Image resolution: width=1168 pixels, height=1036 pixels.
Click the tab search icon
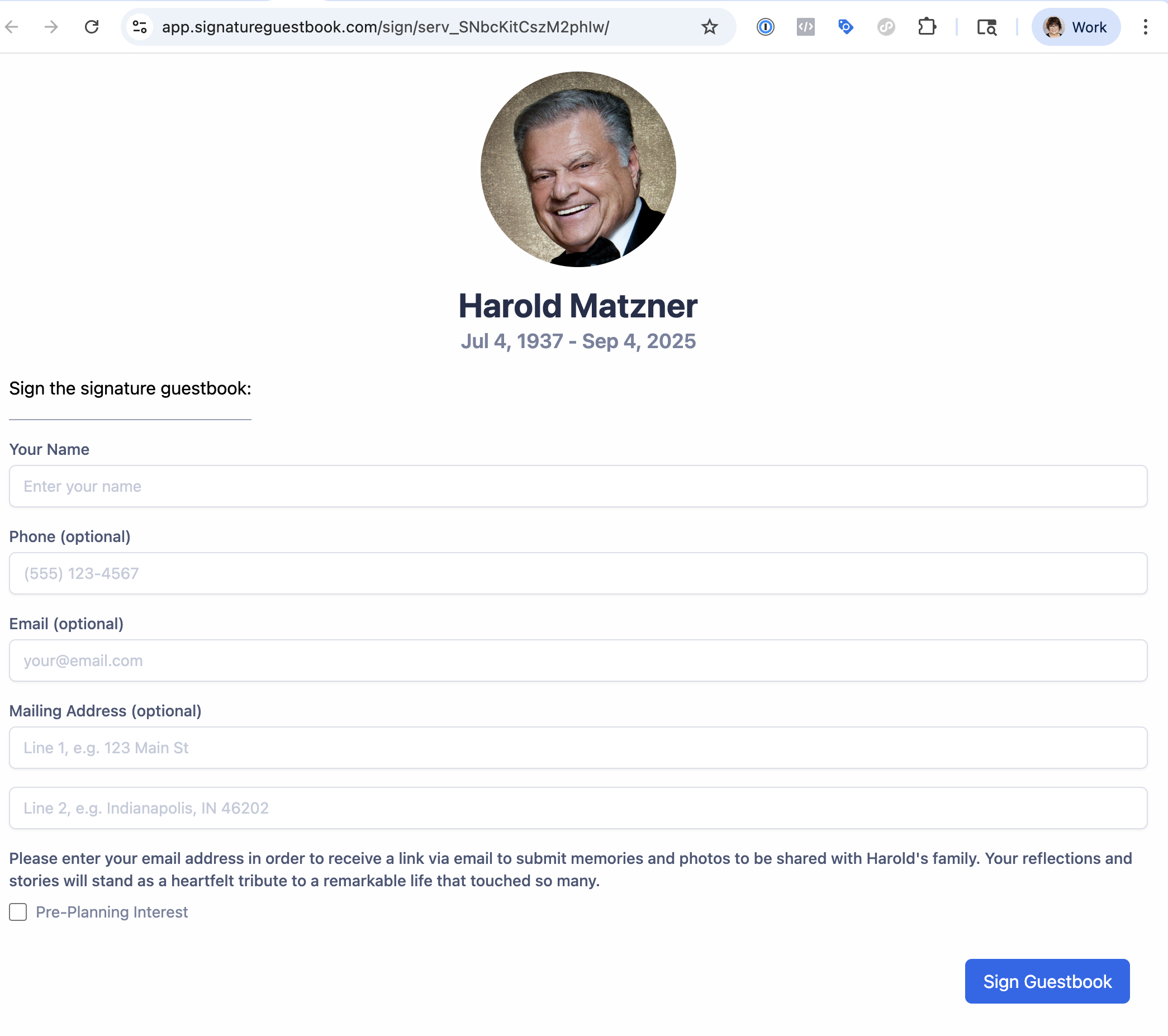point(986,27)
